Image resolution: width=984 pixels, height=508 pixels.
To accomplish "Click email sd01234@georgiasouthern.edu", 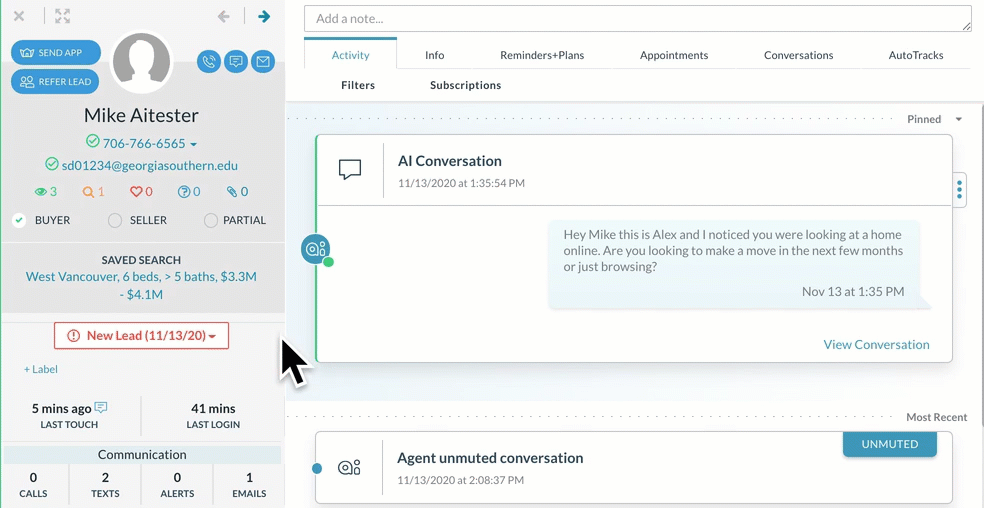I will 149,166.
